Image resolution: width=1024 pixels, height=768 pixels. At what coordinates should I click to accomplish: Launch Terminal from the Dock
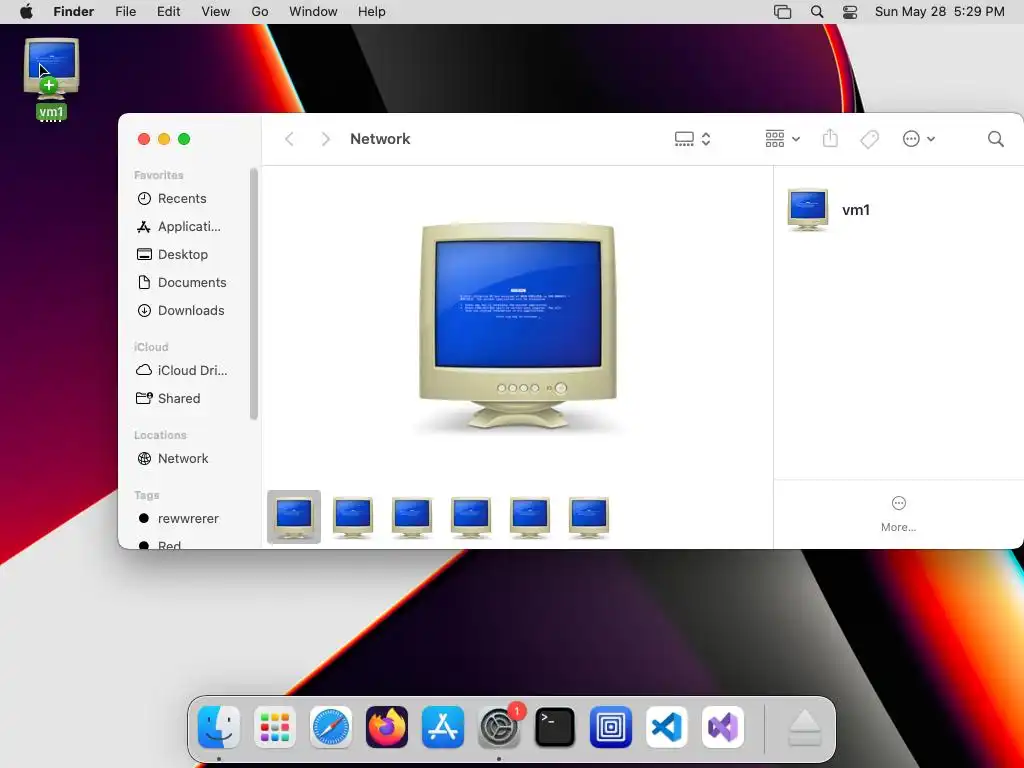point(555,727)
